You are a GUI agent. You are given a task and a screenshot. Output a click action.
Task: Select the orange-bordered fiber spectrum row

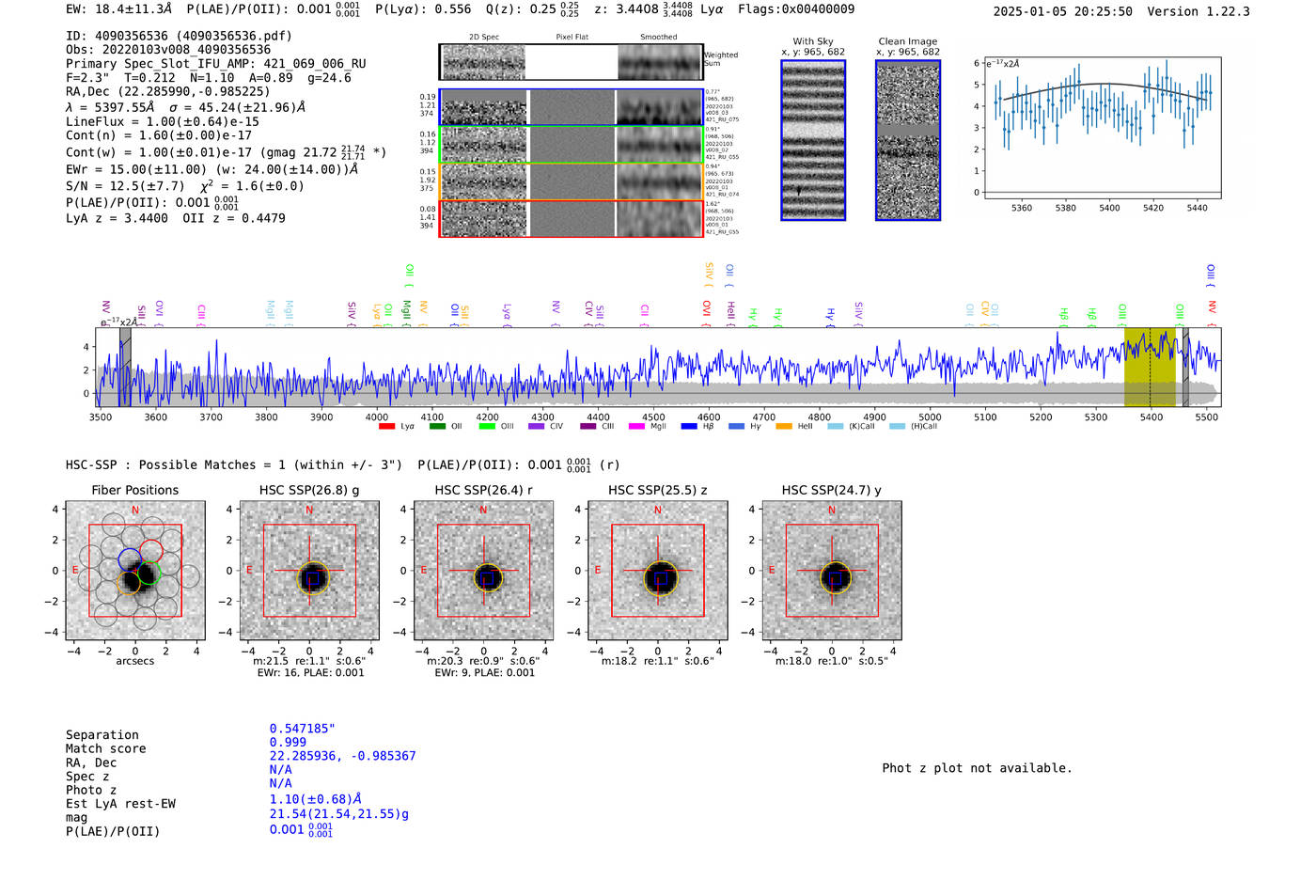[571, 181]
